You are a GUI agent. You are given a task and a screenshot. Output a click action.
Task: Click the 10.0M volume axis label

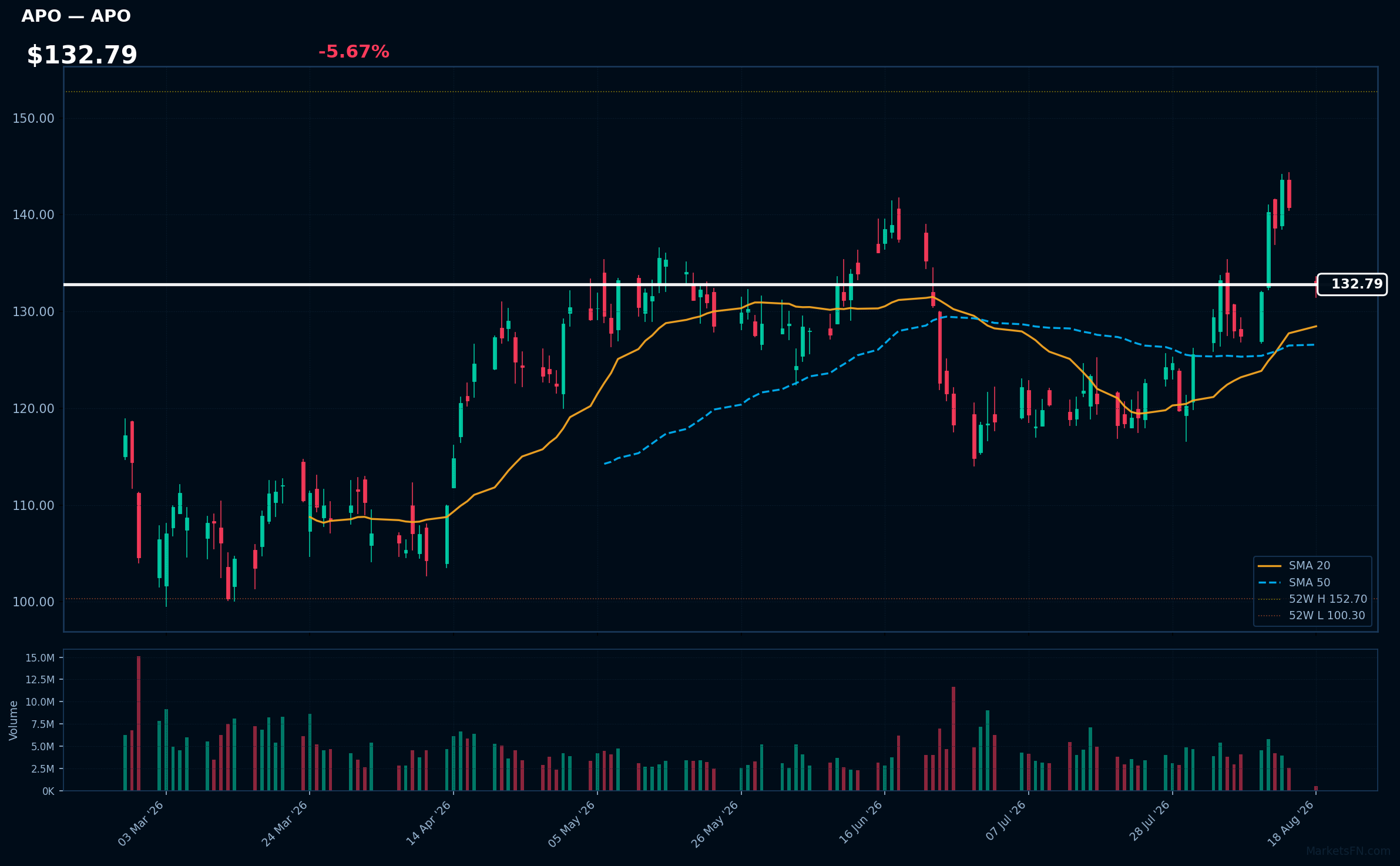click(x=40, y=702)
